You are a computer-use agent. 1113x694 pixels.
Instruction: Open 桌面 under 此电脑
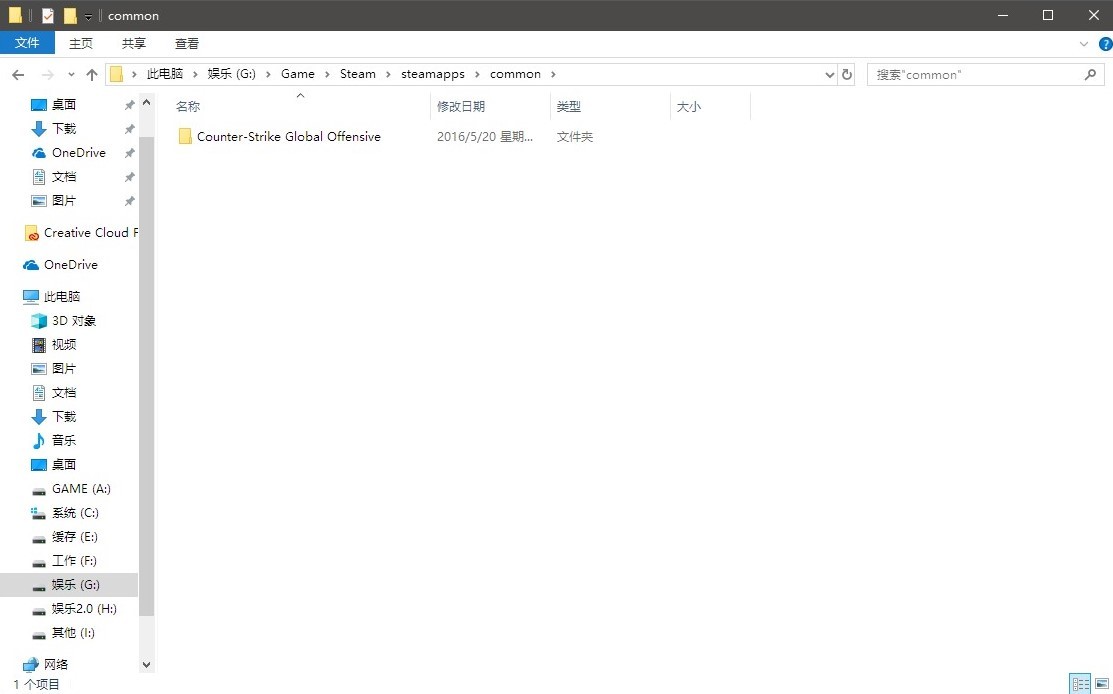tap(64, 465)
